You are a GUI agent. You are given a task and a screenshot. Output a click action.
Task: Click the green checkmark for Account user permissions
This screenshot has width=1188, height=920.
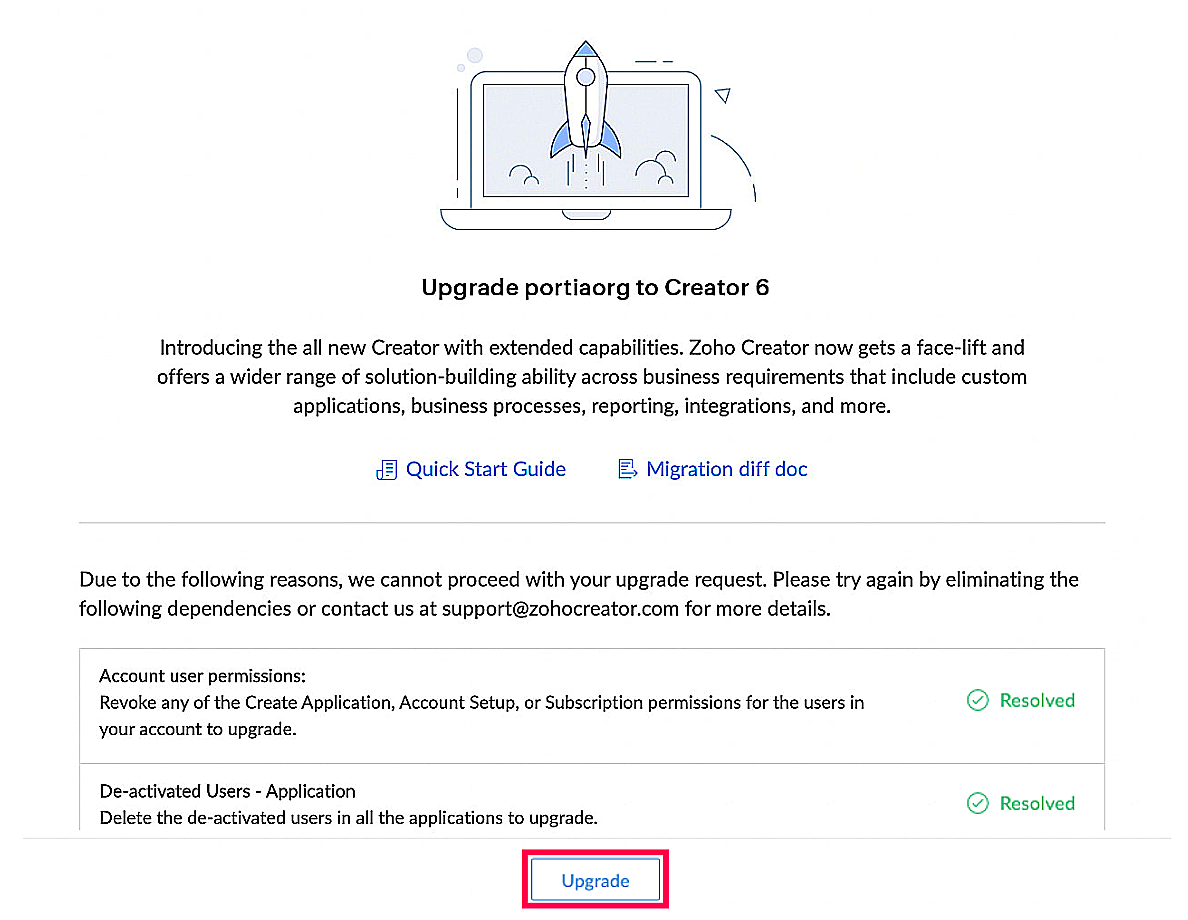(x=977, y=700)
